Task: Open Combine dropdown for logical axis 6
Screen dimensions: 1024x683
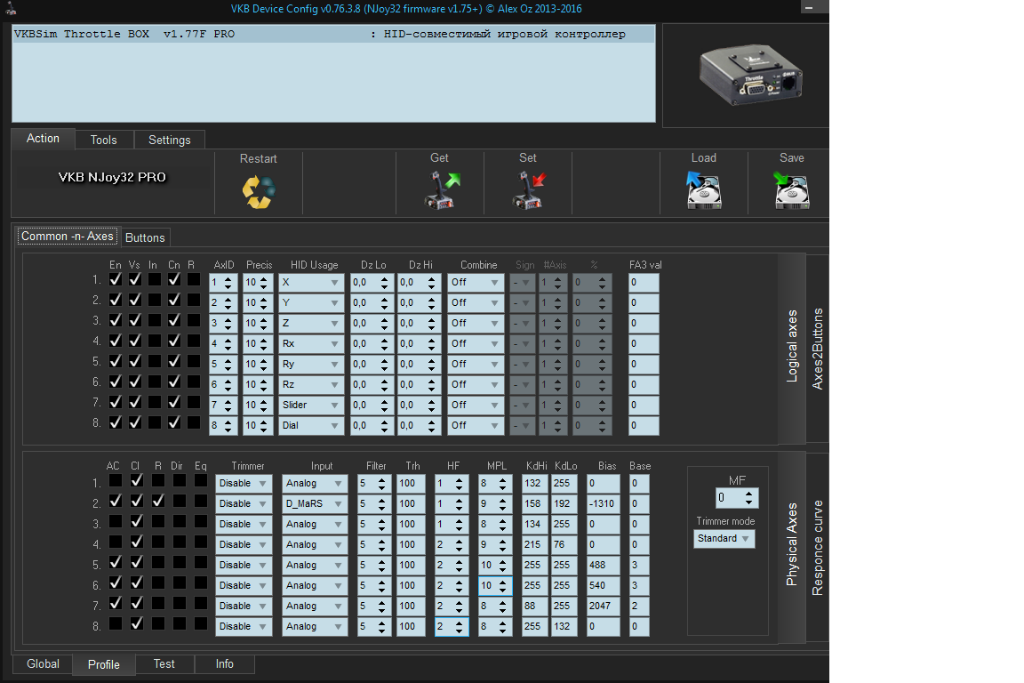Action: point(475,385)
